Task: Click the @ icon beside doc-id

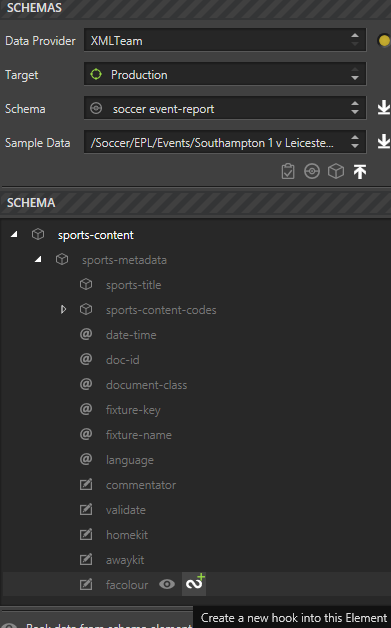Action: [x=86, y=359]
